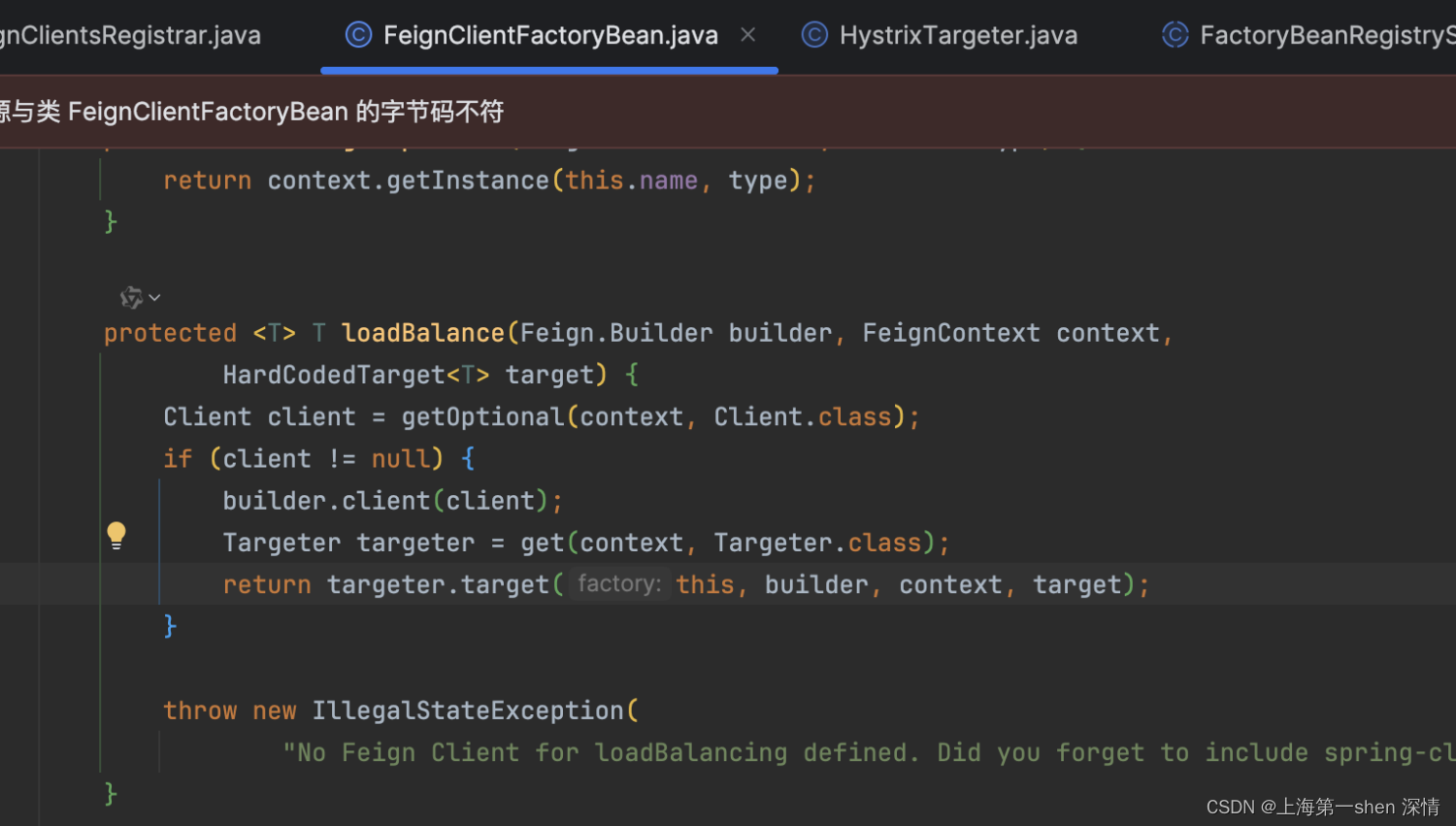1456x826 pixels.
Task: Open the AI assistant gutter icon above loadBalance
Action: coord(131,297)
